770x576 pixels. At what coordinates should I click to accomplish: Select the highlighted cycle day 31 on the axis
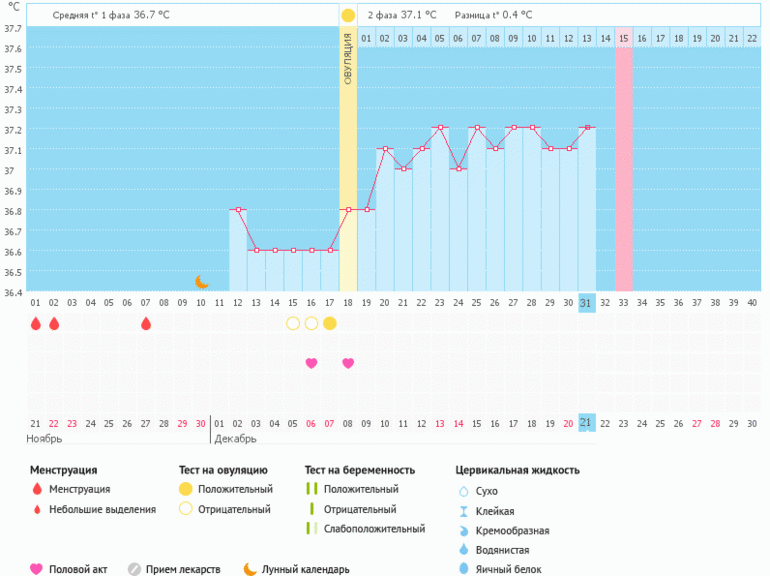pos(587,303)
